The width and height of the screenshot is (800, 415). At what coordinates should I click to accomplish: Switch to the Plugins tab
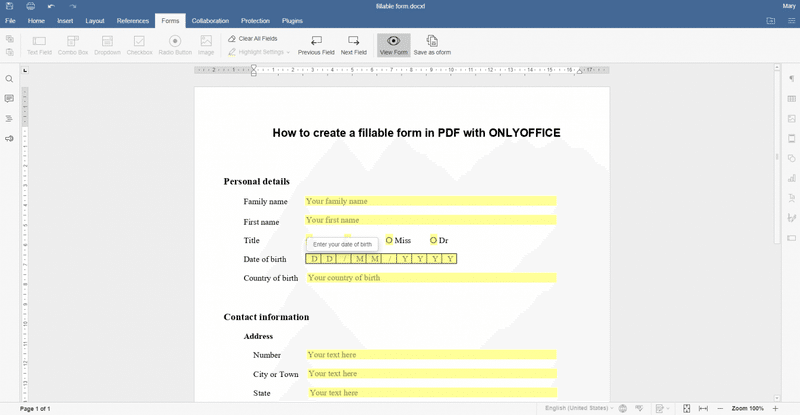point(292,21)
